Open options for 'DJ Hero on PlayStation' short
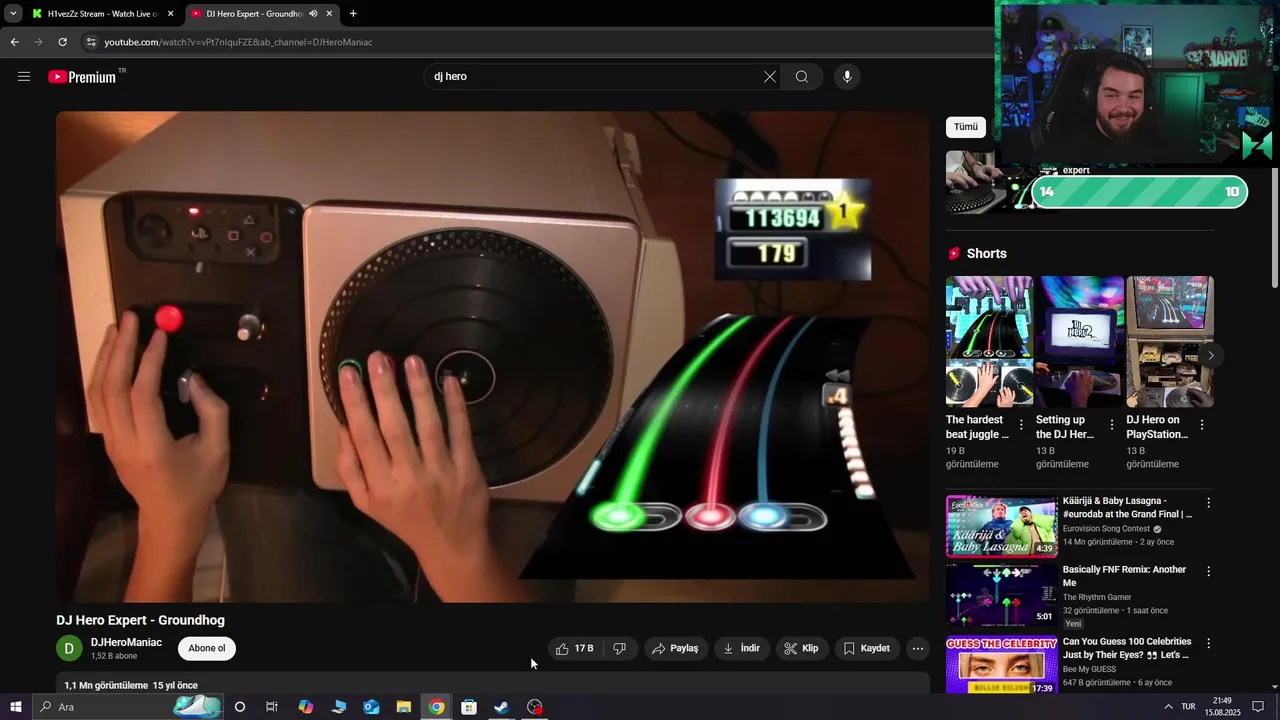The height and width of the screenshot is (720, 1280). tap(1201, 425)
